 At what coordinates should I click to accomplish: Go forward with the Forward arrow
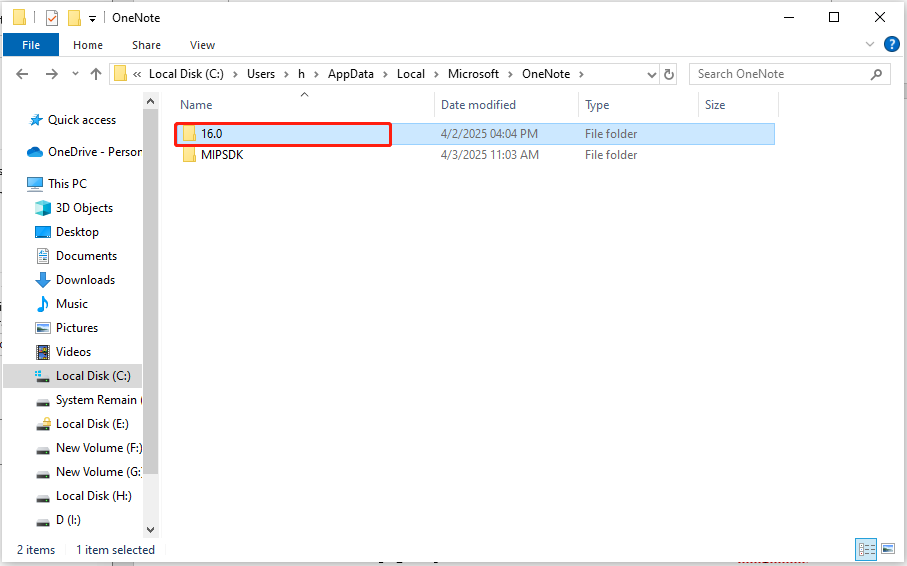tap(51, 74)
